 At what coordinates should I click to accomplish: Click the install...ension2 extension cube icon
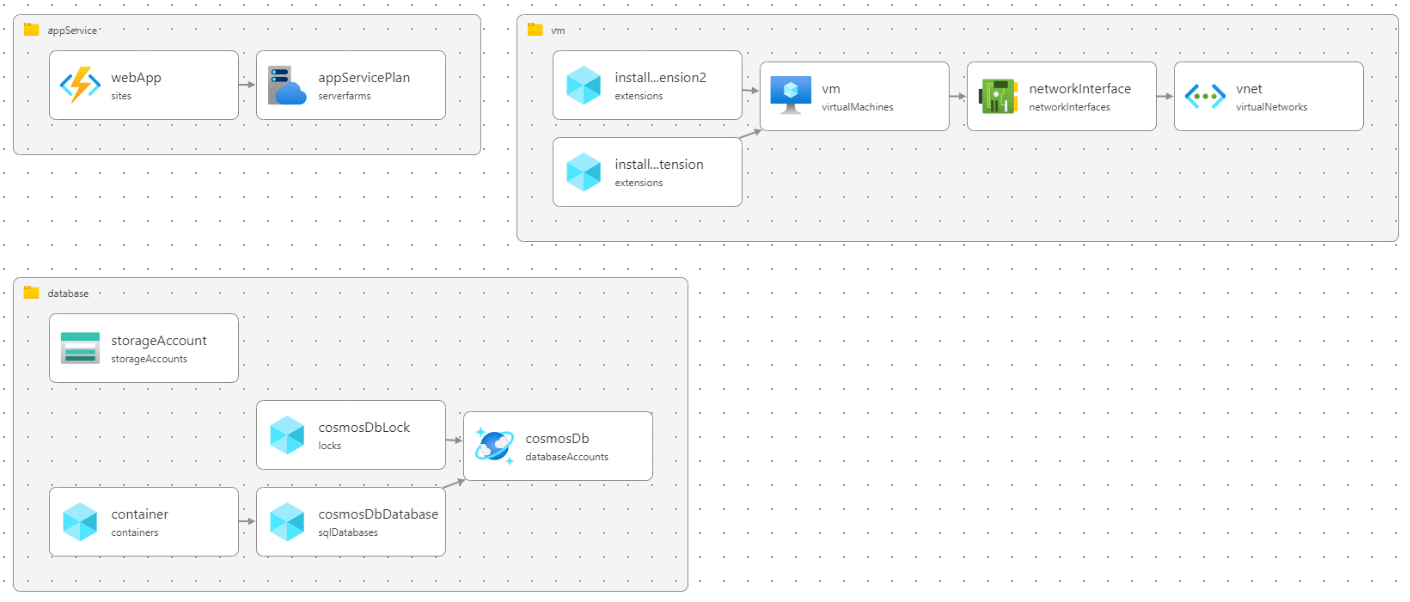[x=583, y=85]
